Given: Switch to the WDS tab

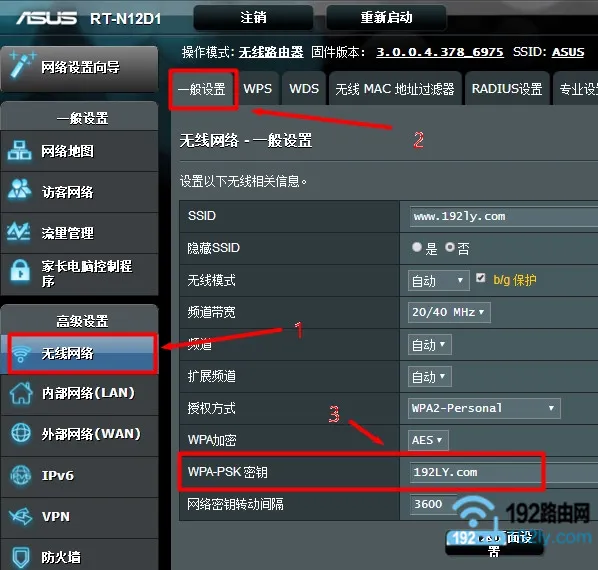Looking at the screenshot, I should 304,89.
